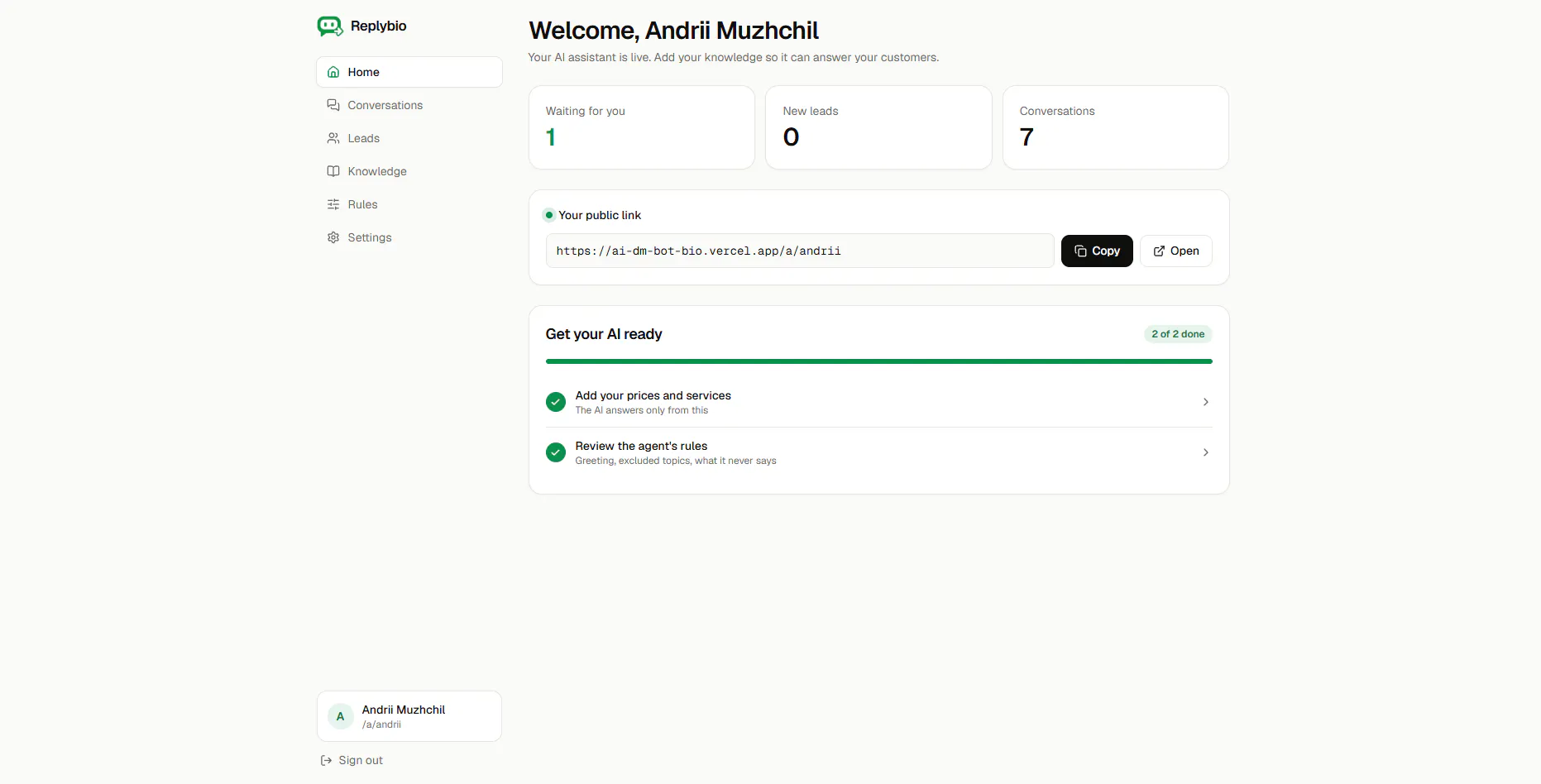Open the public link with Open button
The image size is (1541, 784).
pos(1175,251)
